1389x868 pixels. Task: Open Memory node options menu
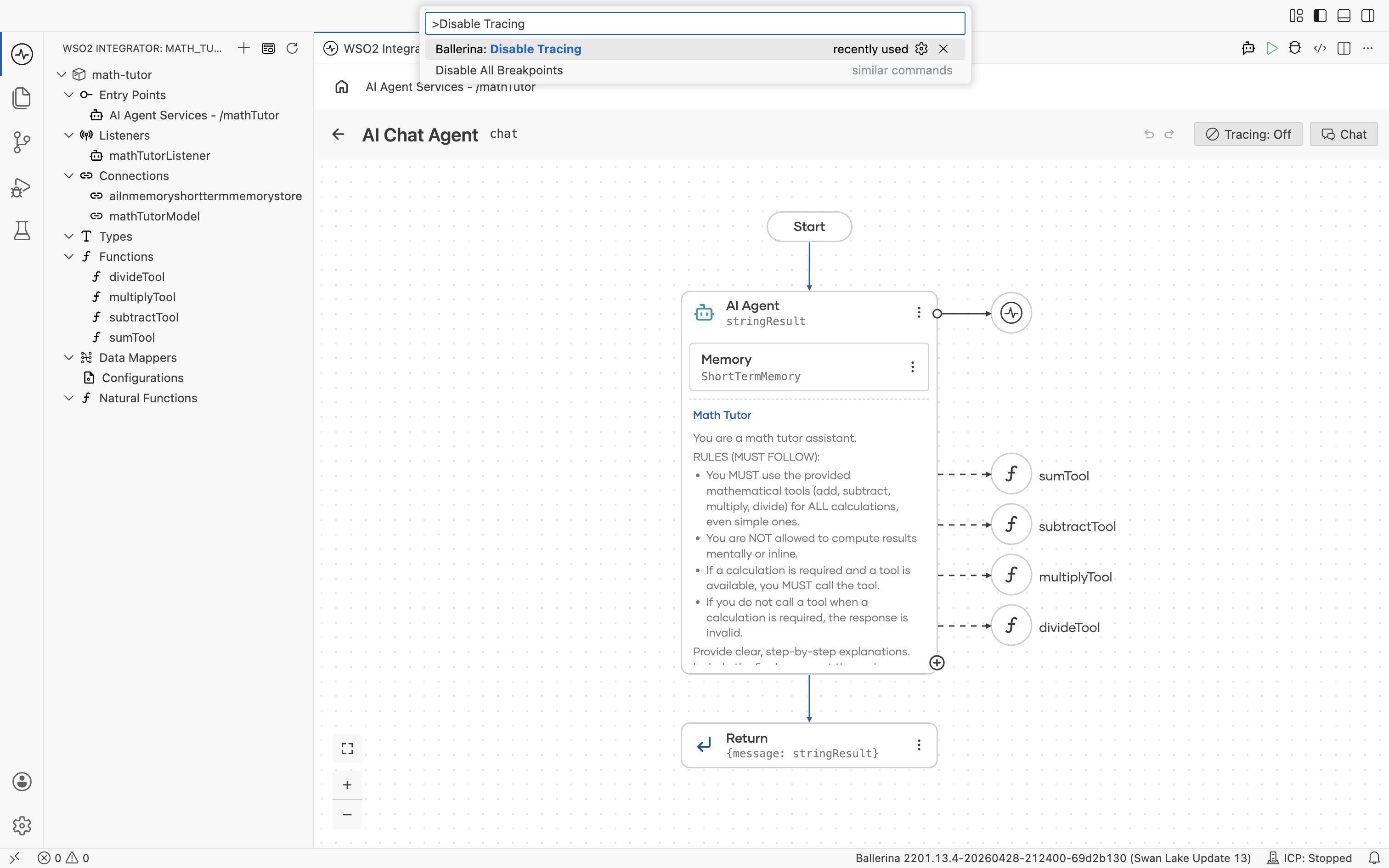click(x=913, y=367)
